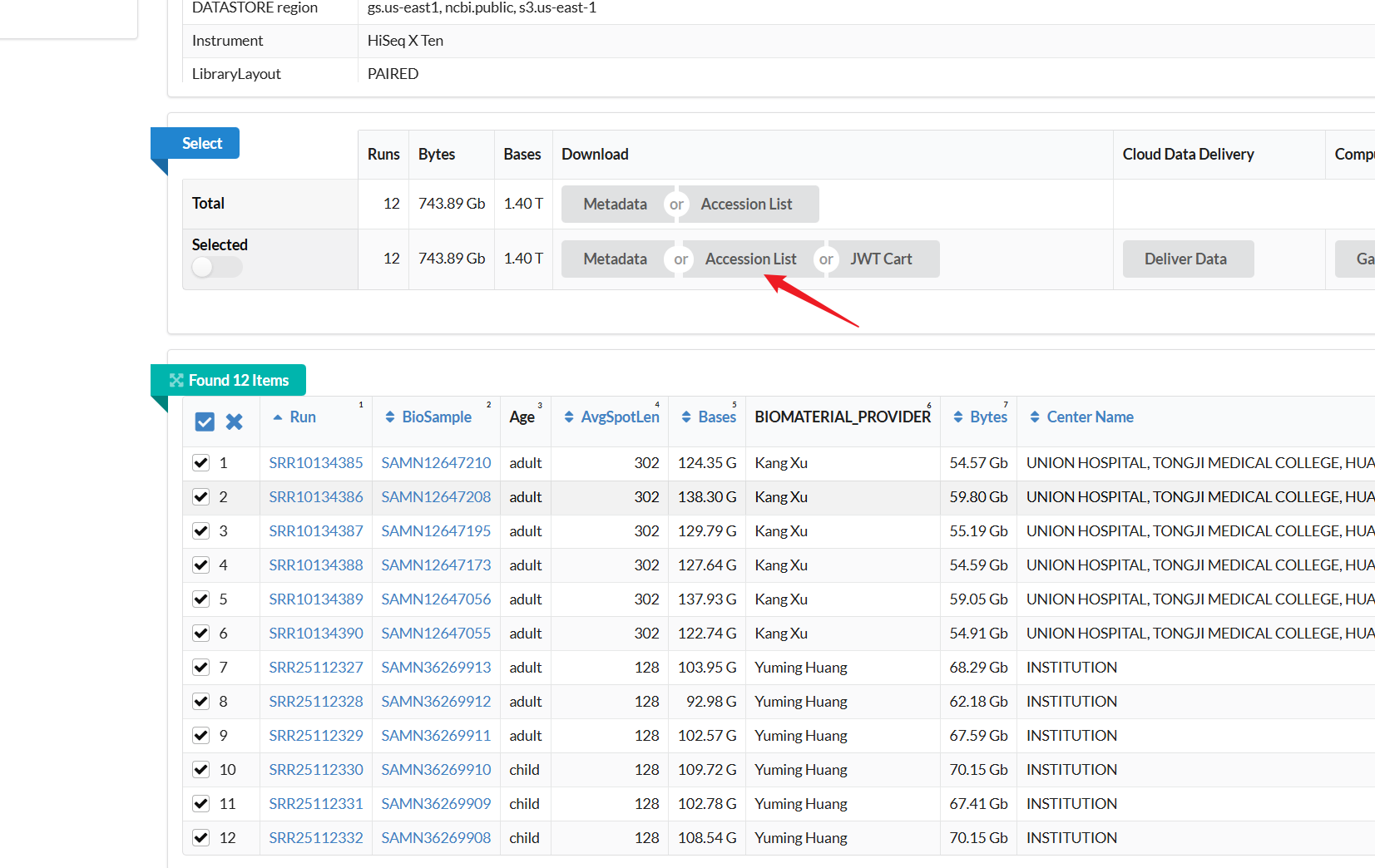1375x868 pixels.
Task: Click the Found 12 Items tab
Action: tap(229, 380)
